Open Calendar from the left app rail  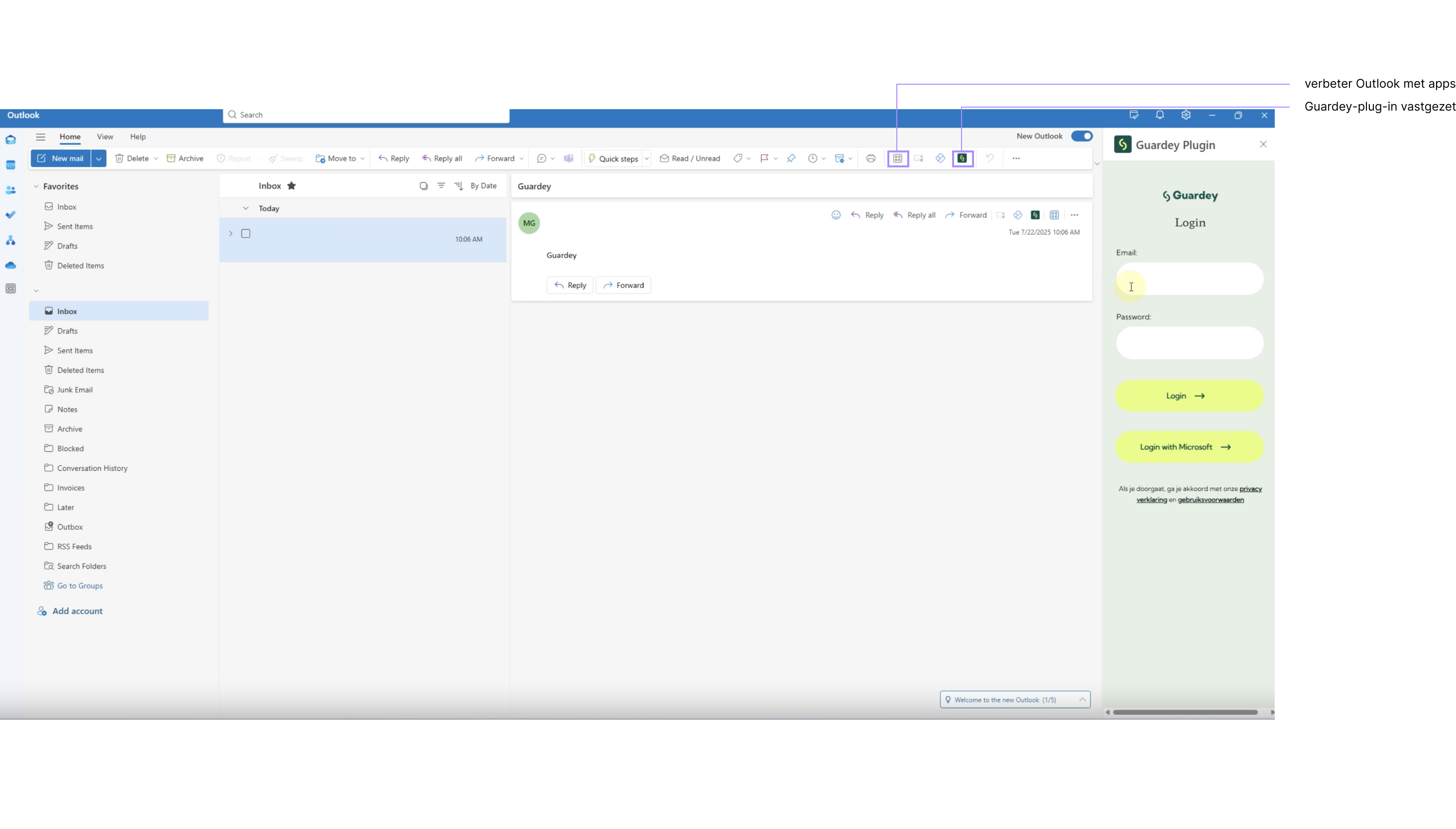[x=10, y=165]
